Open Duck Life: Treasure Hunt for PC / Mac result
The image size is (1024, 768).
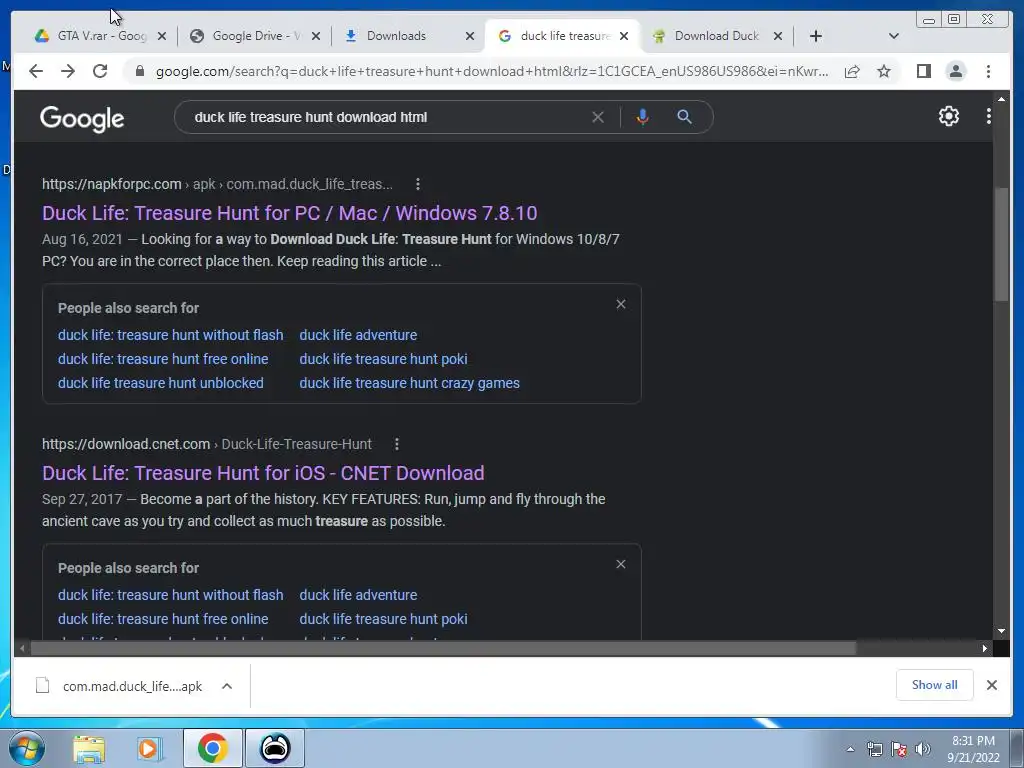pos(289,213)
